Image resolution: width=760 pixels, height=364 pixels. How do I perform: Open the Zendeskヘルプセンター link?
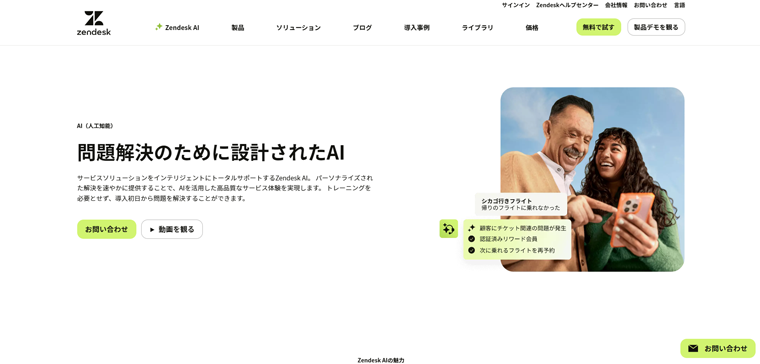(x=567, y=5)
